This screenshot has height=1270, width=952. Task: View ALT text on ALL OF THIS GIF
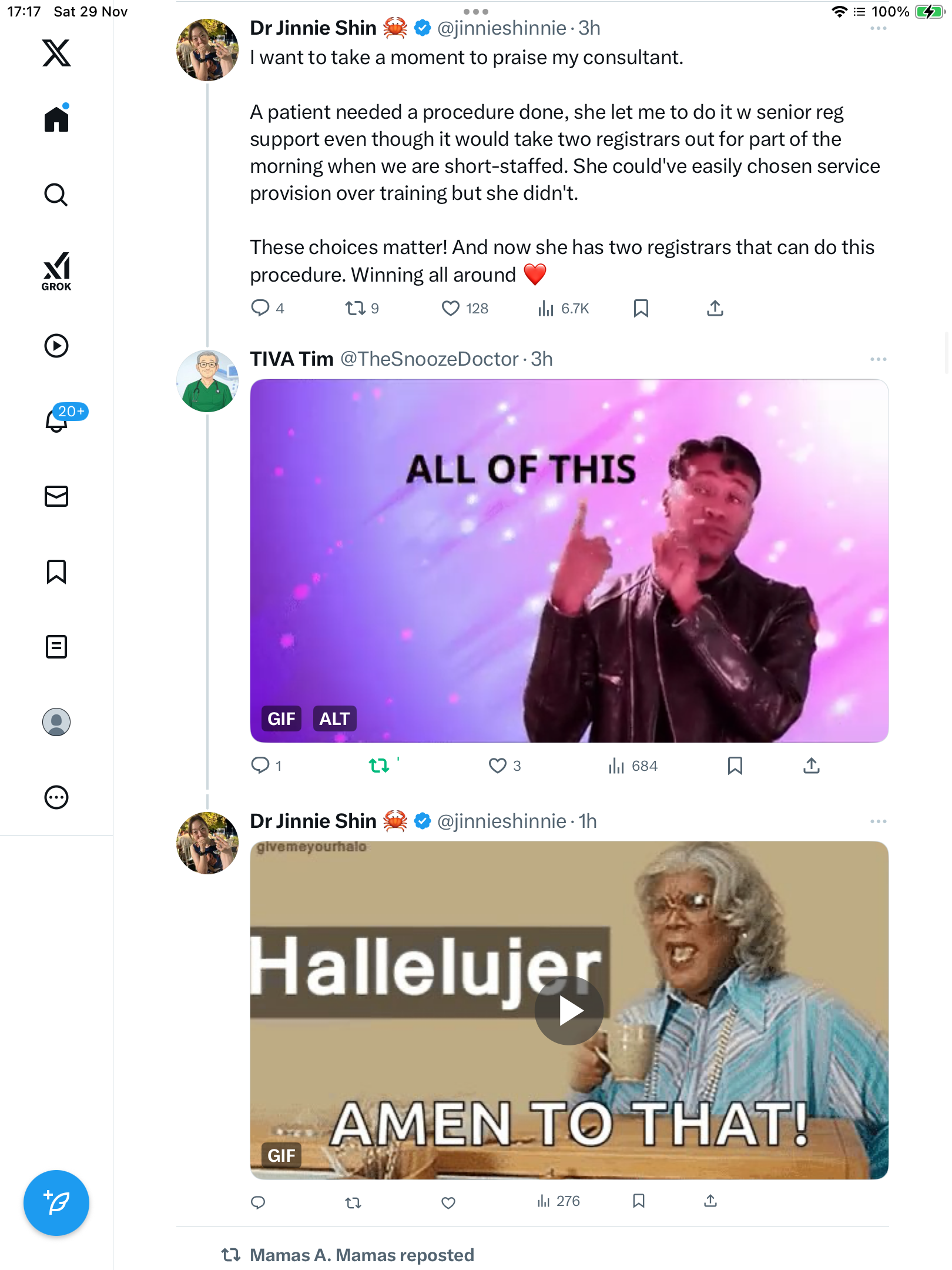pyautogui.click(x=334, y=718)
